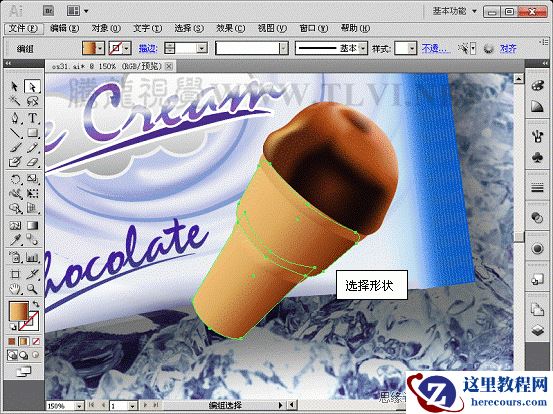
Task: Select the Pen tool
Action: click(14, 118)
